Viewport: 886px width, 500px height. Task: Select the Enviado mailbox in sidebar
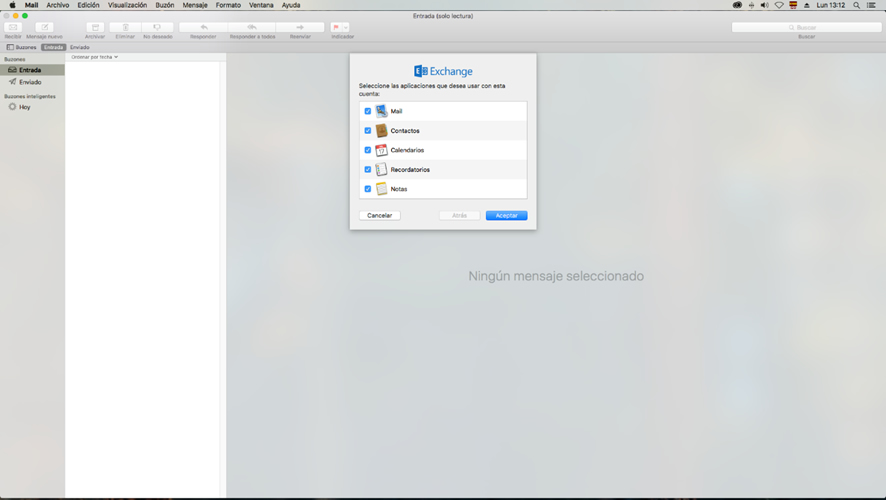[x=30, y=82]
